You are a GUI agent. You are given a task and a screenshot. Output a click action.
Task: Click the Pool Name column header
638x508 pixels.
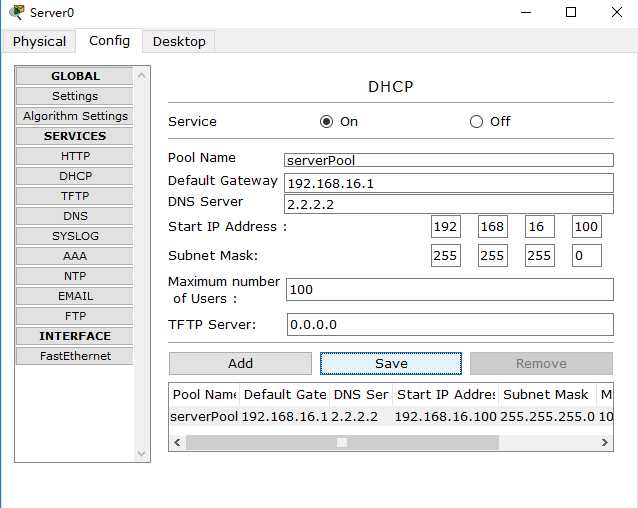[x=204, y=395]
